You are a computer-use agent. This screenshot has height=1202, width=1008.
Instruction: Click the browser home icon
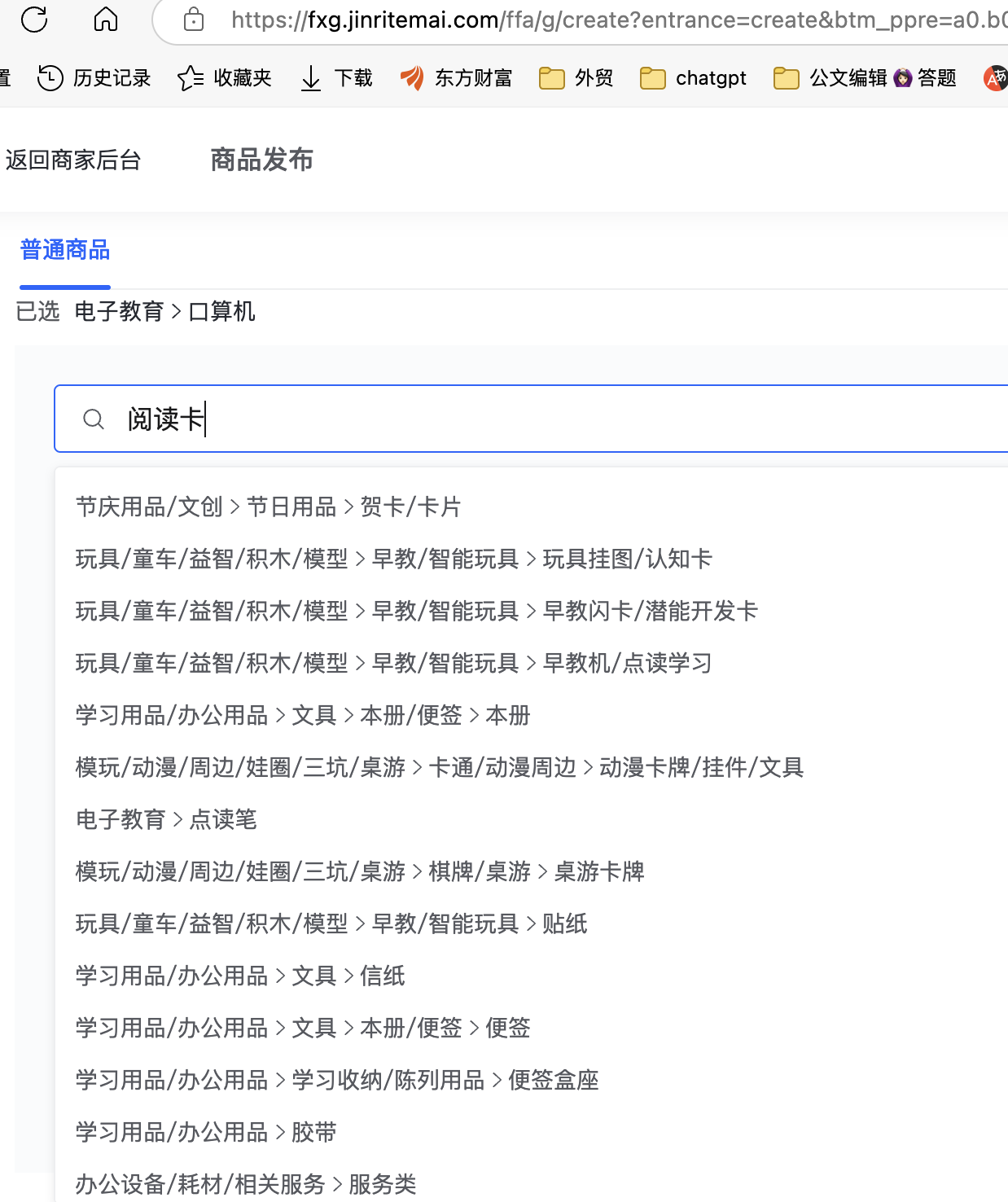[106, 19]
